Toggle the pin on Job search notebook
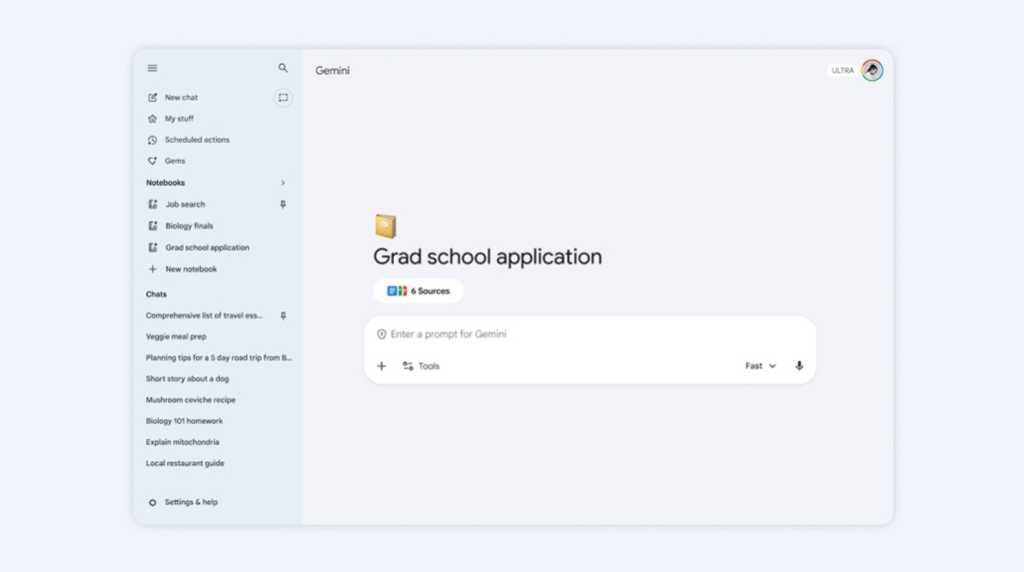This screenshot has height=572, width=1024. point(283,204)
